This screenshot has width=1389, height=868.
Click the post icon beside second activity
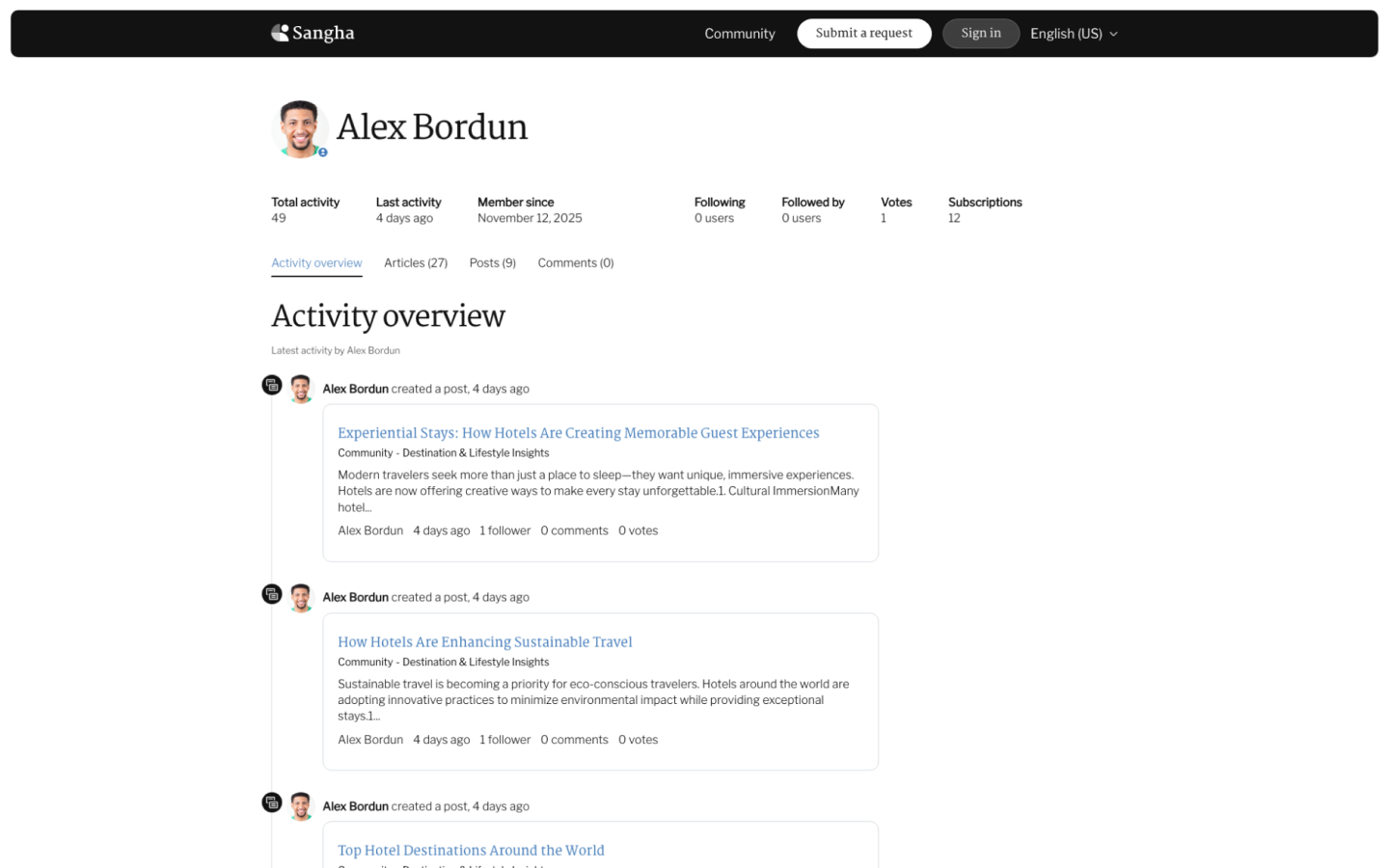272,594
